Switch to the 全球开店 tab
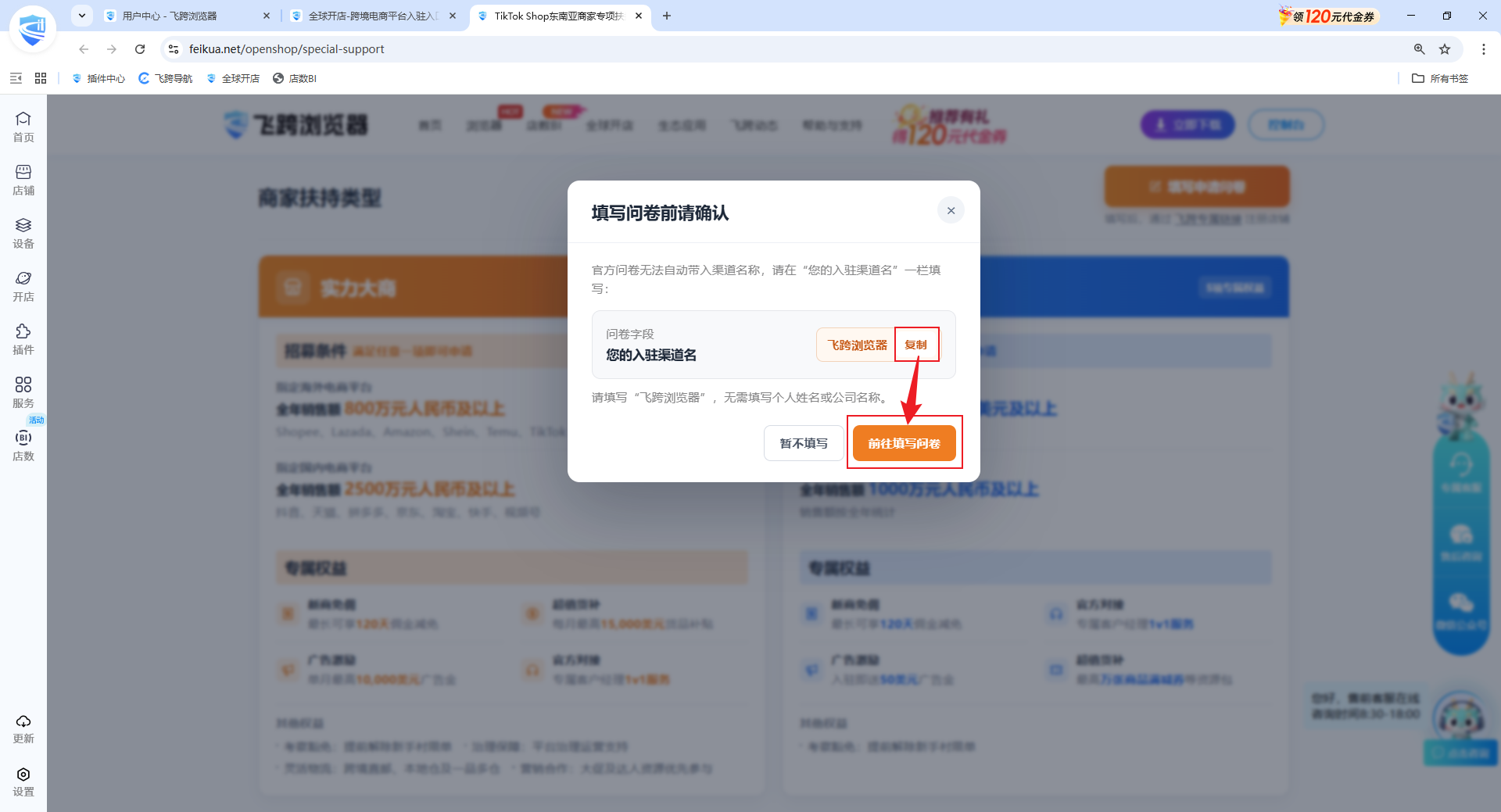This screenshot has height=812, width=1501. click(x=372, y=16)
